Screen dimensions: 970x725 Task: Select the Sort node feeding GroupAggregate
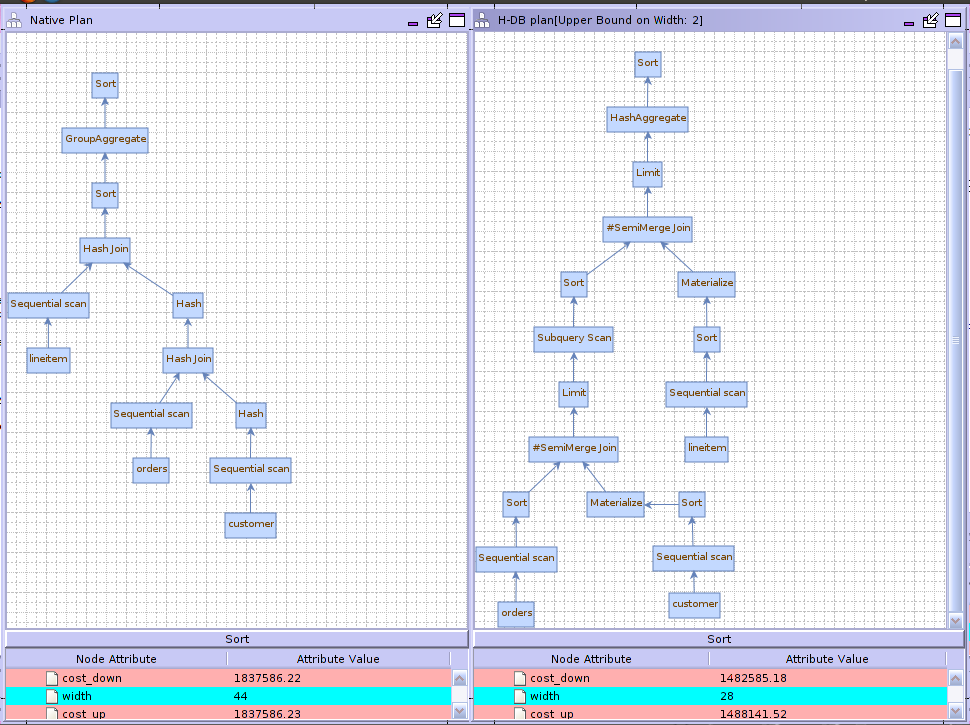coord(105,194)
